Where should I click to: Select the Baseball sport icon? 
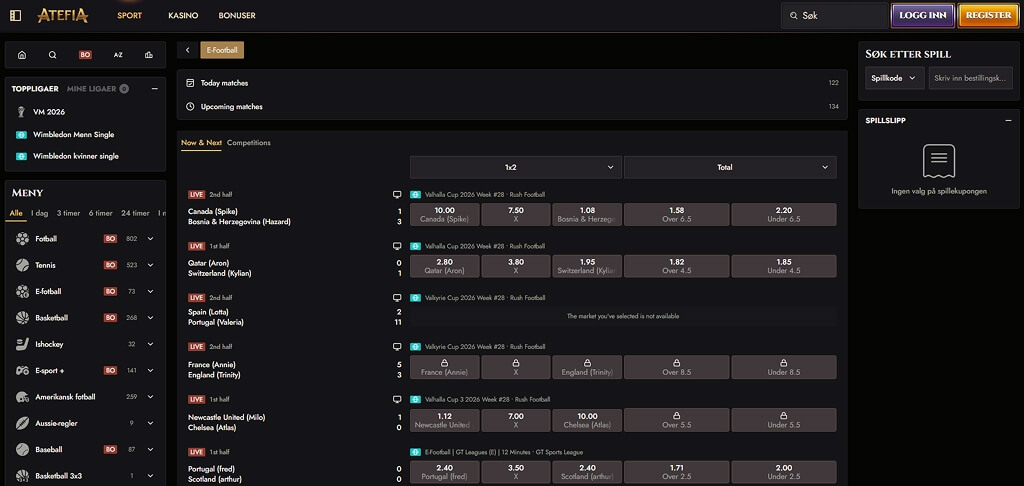[22, 449]
